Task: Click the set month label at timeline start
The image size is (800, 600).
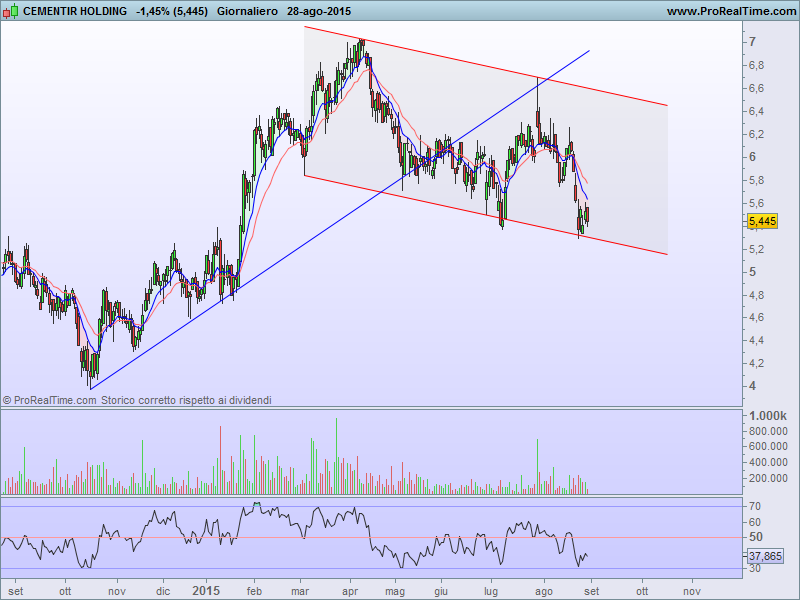Action: [x=16, y=591]
